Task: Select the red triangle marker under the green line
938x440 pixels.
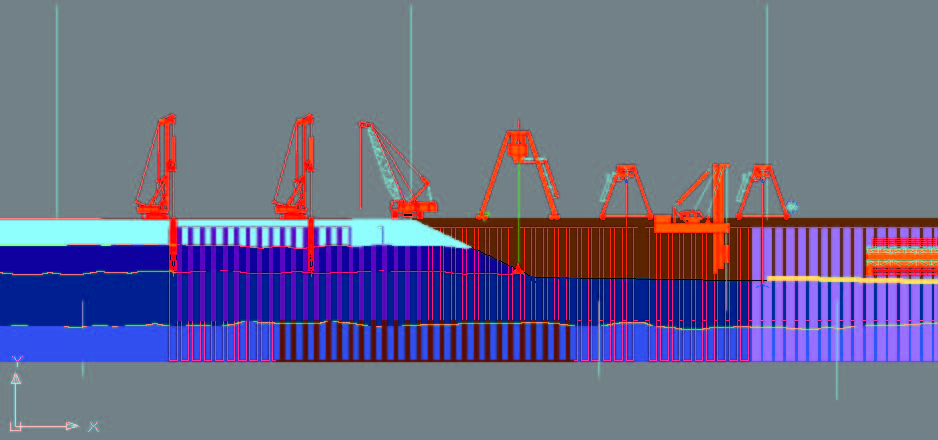Action: tap(518, 270)
